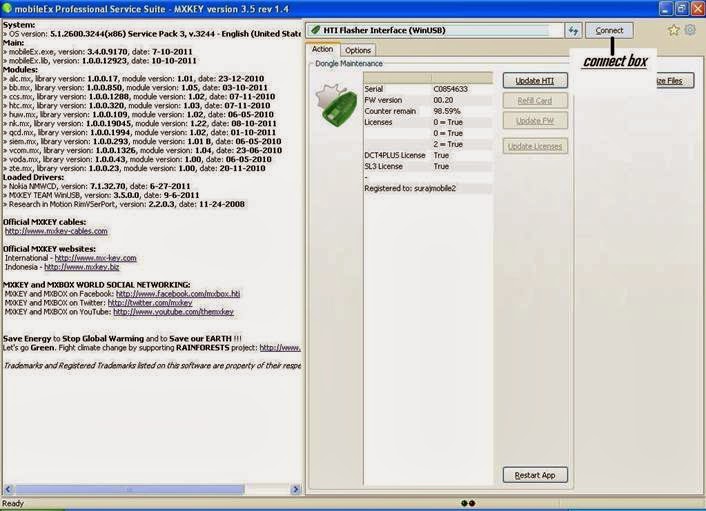This screenshot has width=706, height=511.
Task: Click the 'Official MXKEY websites:' heading
Action: [x=49, y=249]
